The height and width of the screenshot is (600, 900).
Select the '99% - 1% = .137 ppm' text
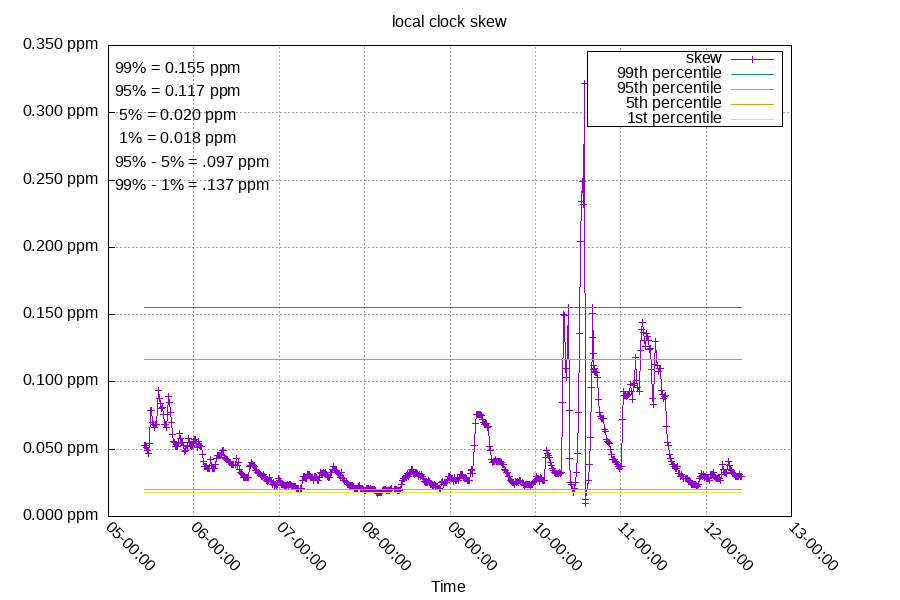(192, 185)
